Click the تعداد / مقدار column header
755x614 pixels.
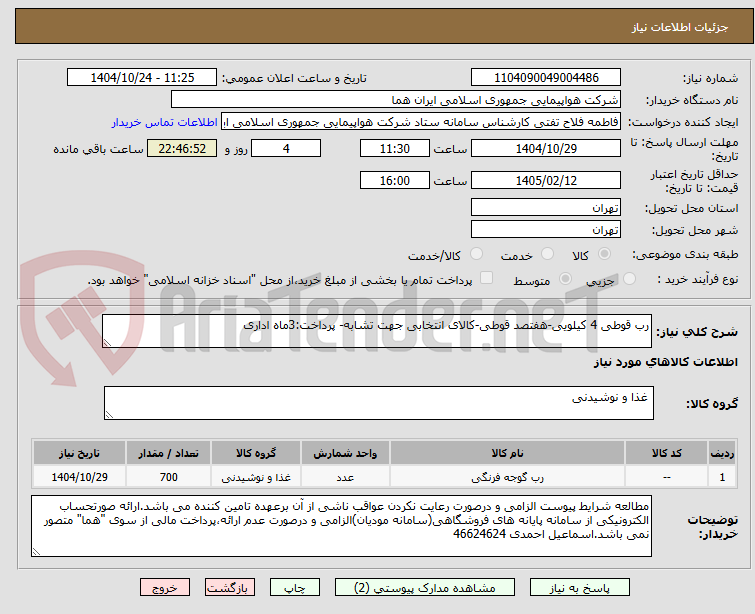tap(169, 453)
